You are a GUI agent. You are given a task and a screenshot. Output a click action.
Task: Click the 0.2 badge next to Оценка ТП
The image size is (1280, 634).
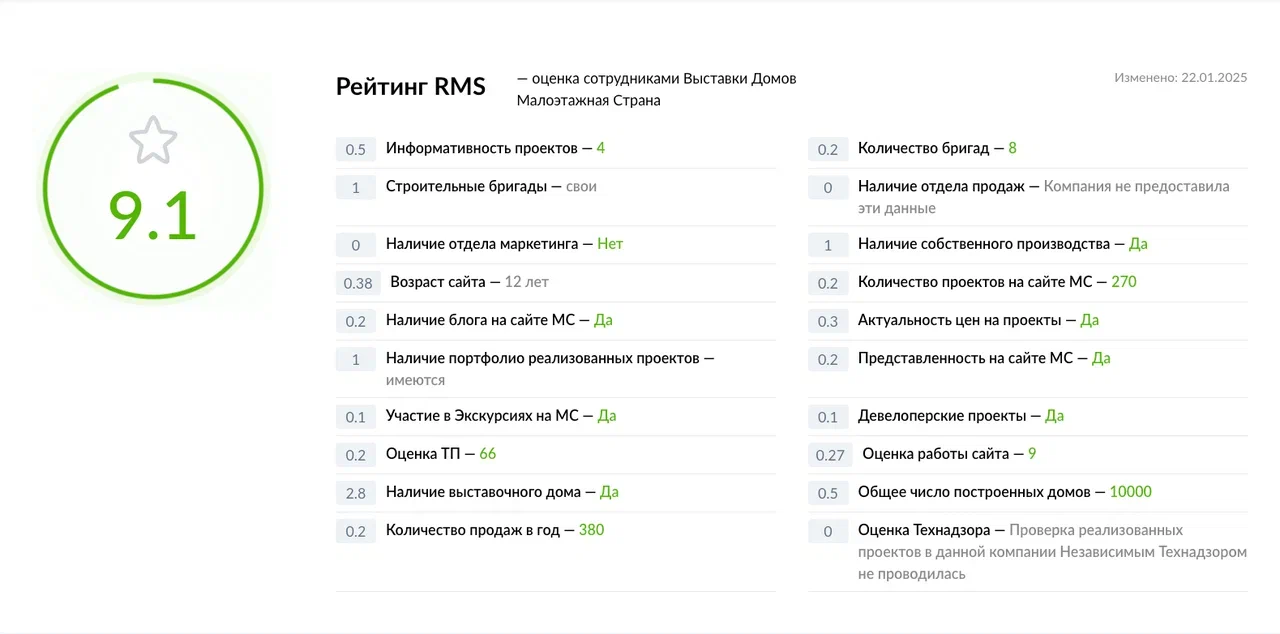tap(356, 455)
